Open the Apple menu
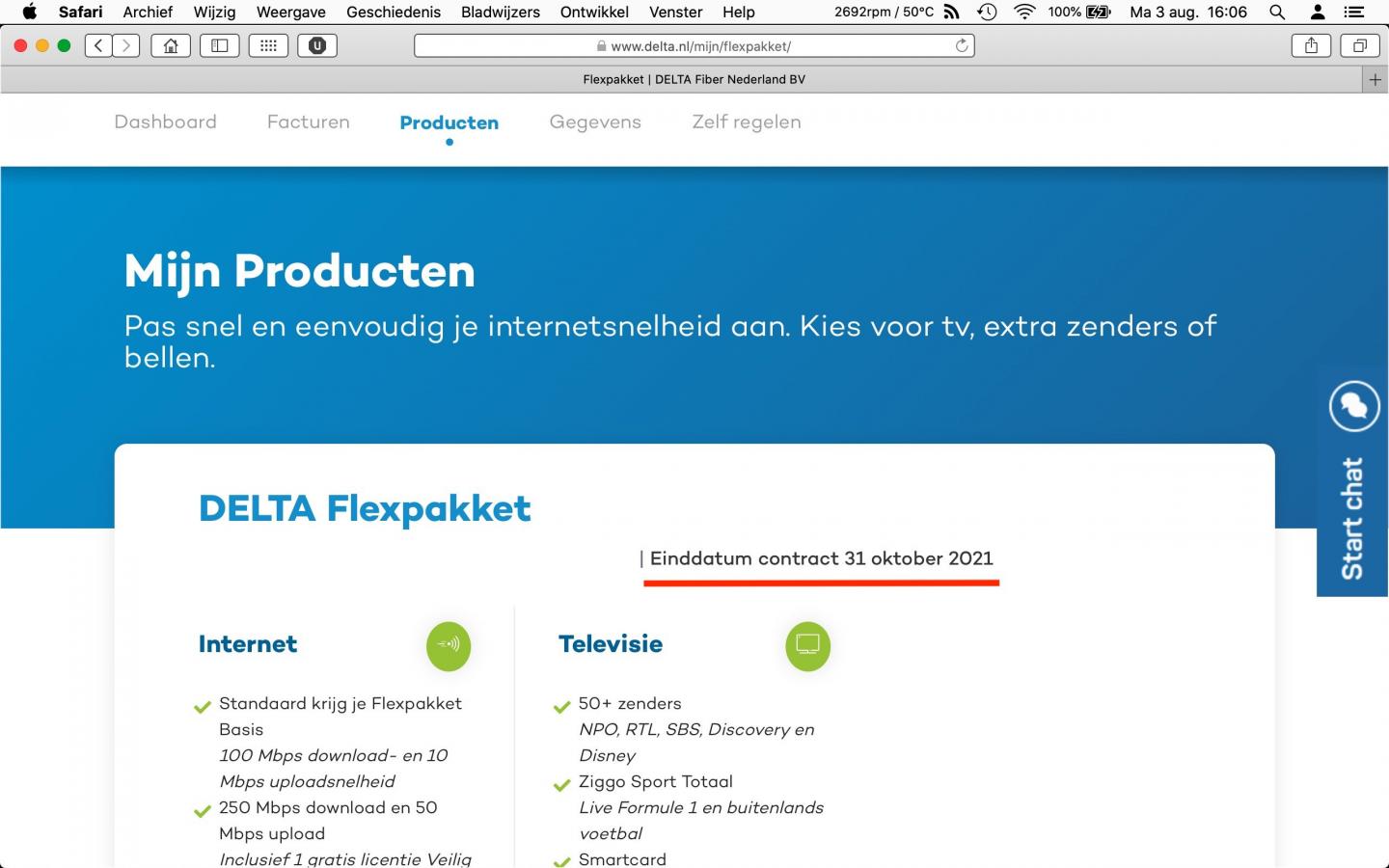Screen dimensions: 1389x868 pyautogui.click(x=30, y=12)
